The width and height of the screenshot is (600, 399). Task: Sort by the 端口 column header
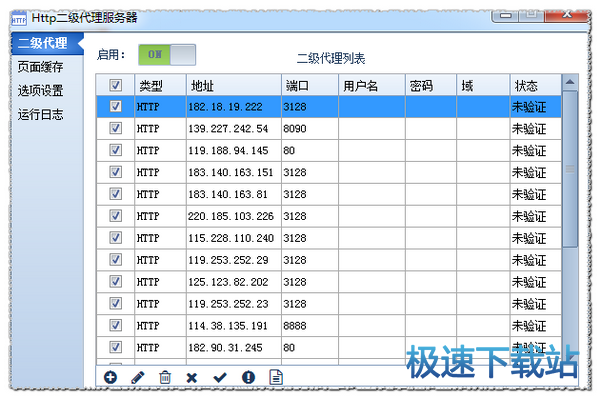(310, 85)
